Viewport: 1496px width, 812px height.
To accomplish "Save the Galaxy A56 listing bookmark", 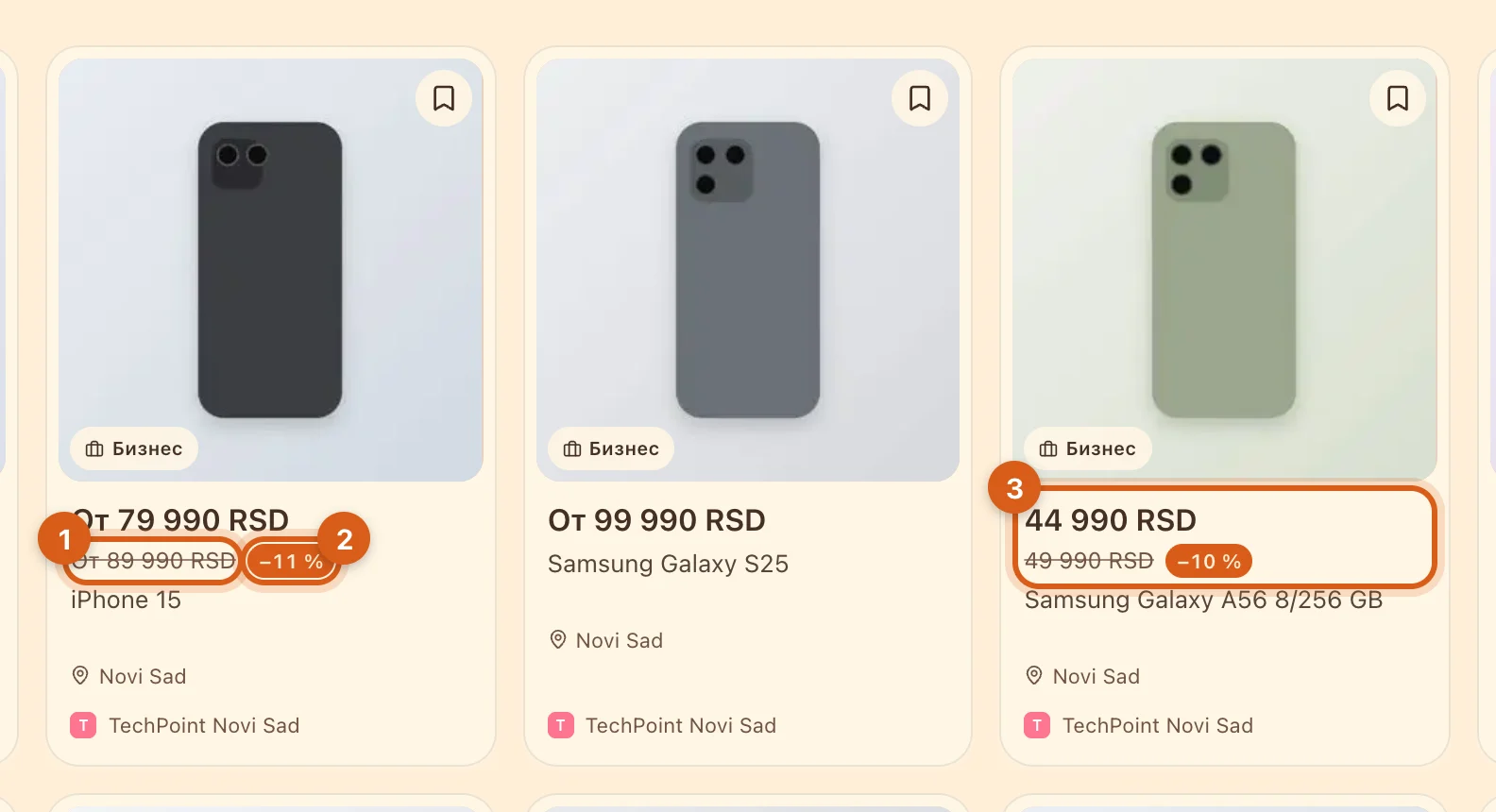I will point(1398,98).
